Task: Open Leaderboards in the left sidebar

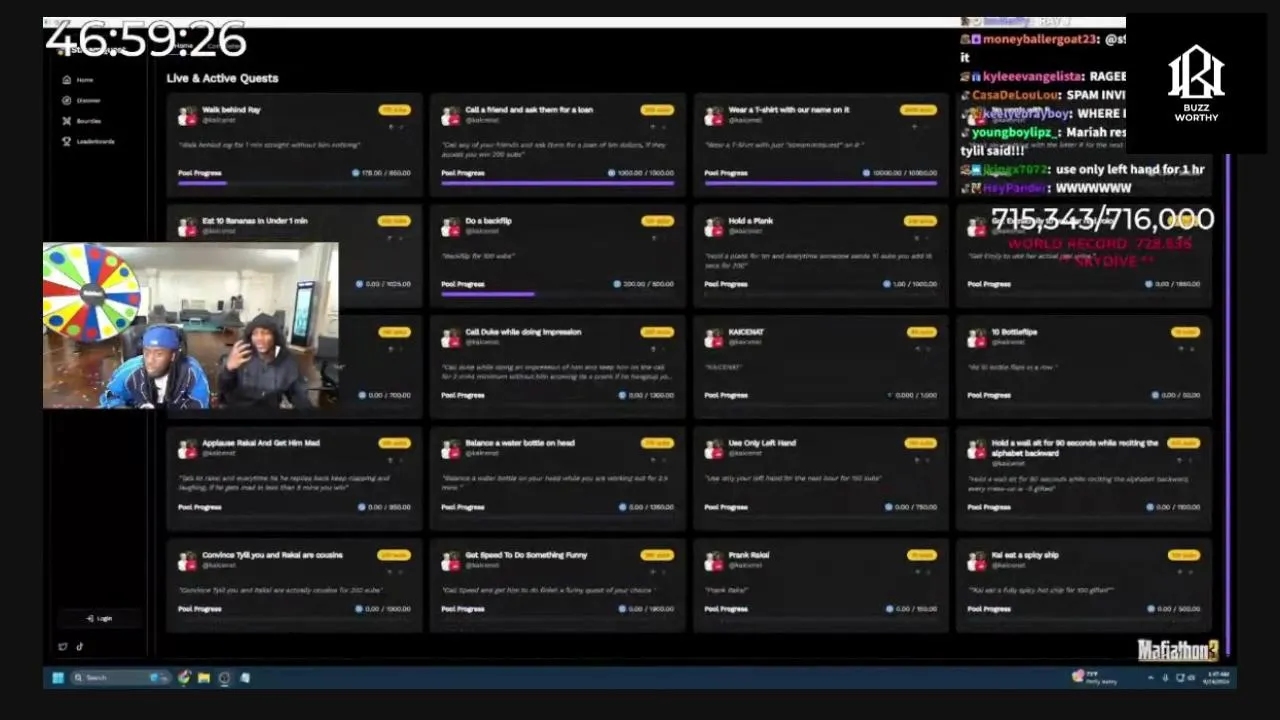Action: [x=94, y=141]
